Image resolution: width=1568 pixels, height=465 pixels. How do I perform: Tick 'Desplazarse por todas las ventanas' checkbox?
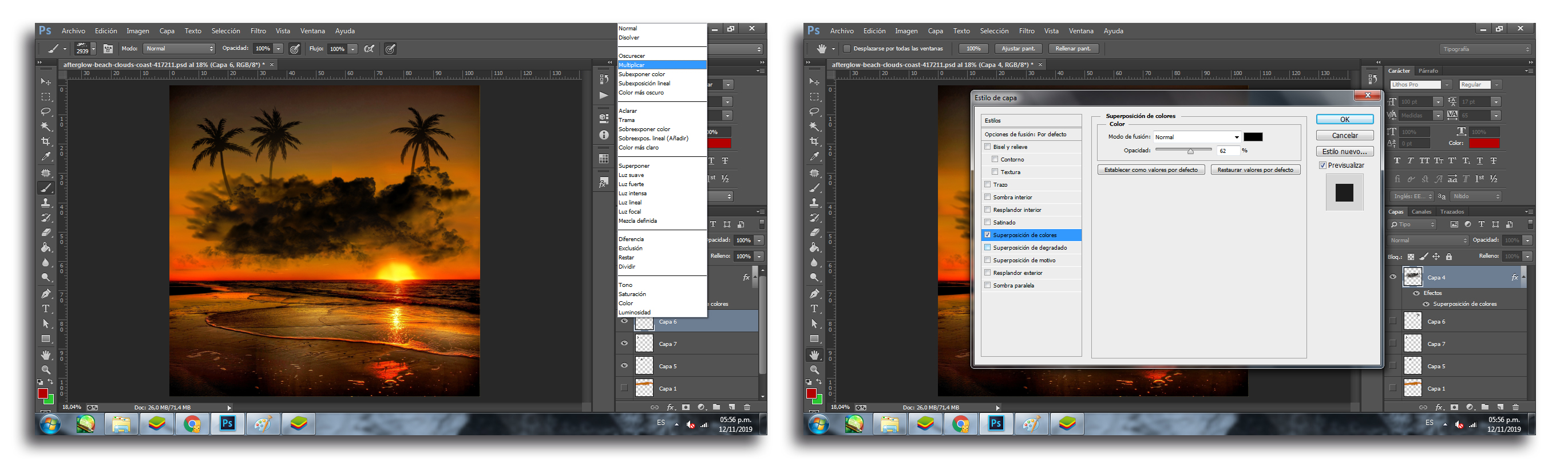click(x=847, y=49)
